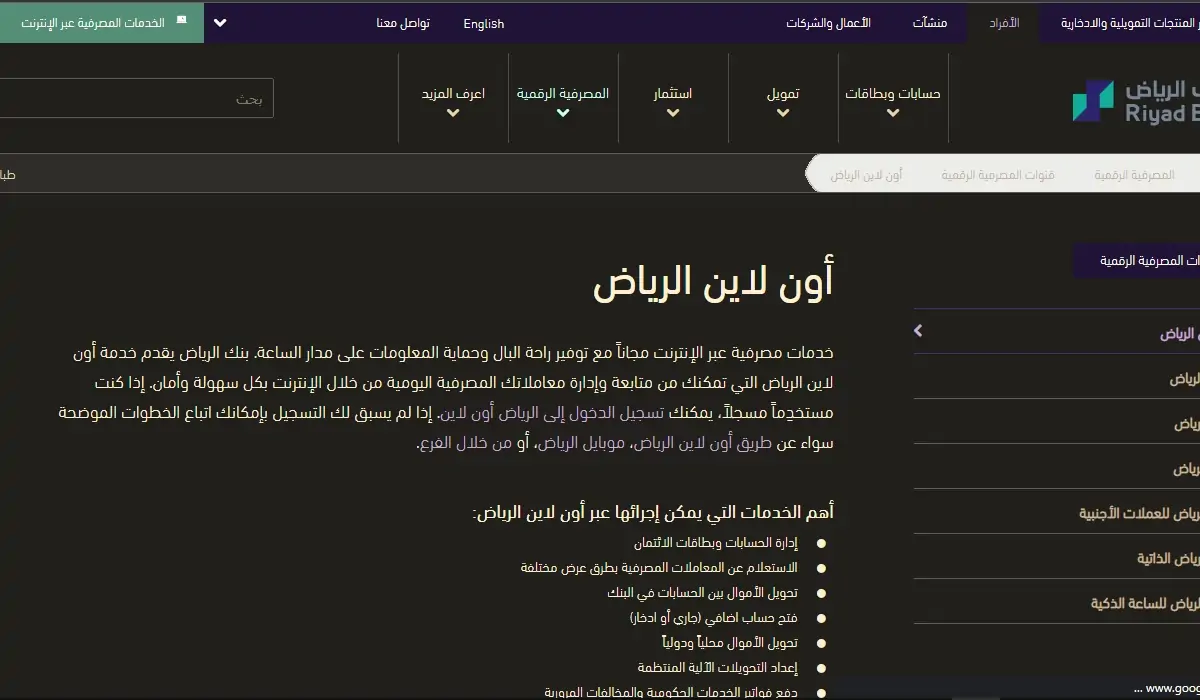
Task: Open the اعرف المزيد menu
Action: click(453, 93)
